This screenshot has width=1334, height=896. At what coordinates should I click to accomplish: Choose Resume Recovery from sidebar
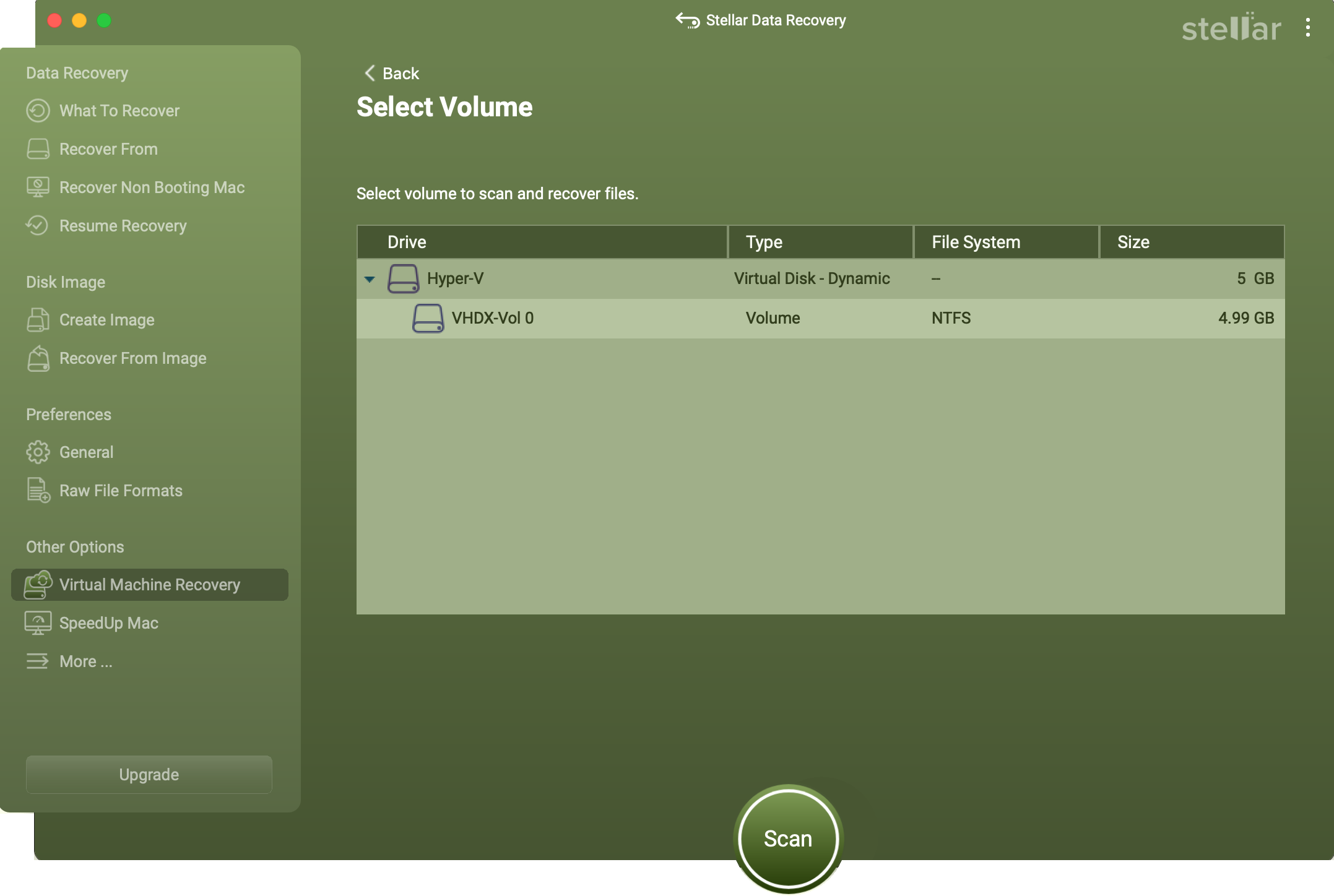point(123,226)
